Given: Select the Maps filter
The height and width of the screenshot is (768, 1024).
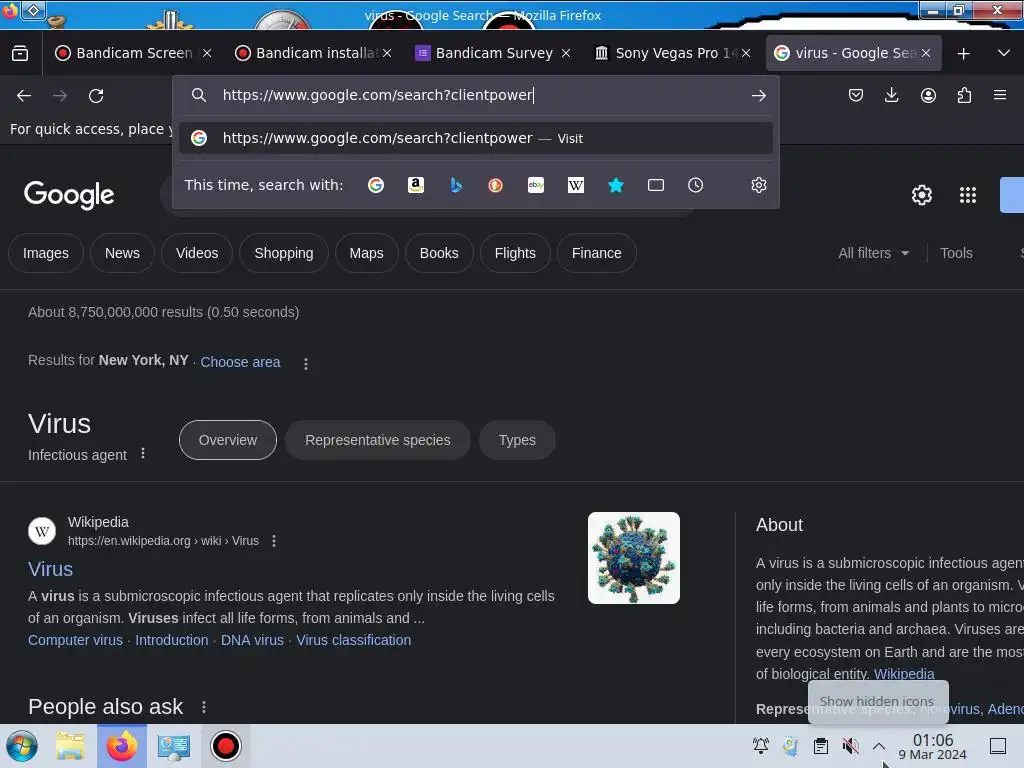Looking at the screenshot, I should coord(366,253).
